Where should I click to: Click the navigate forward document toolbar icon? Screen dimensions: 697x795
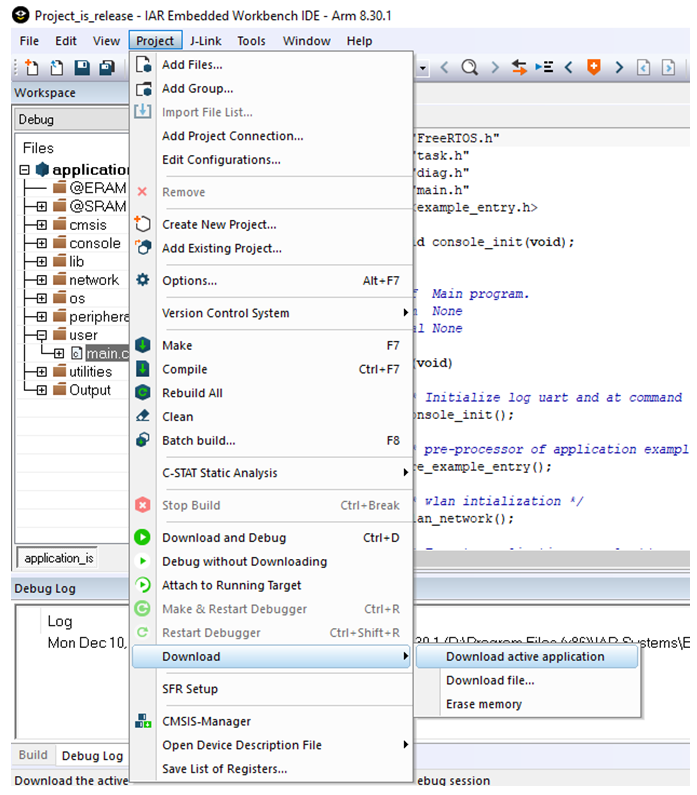click(668, 67)
